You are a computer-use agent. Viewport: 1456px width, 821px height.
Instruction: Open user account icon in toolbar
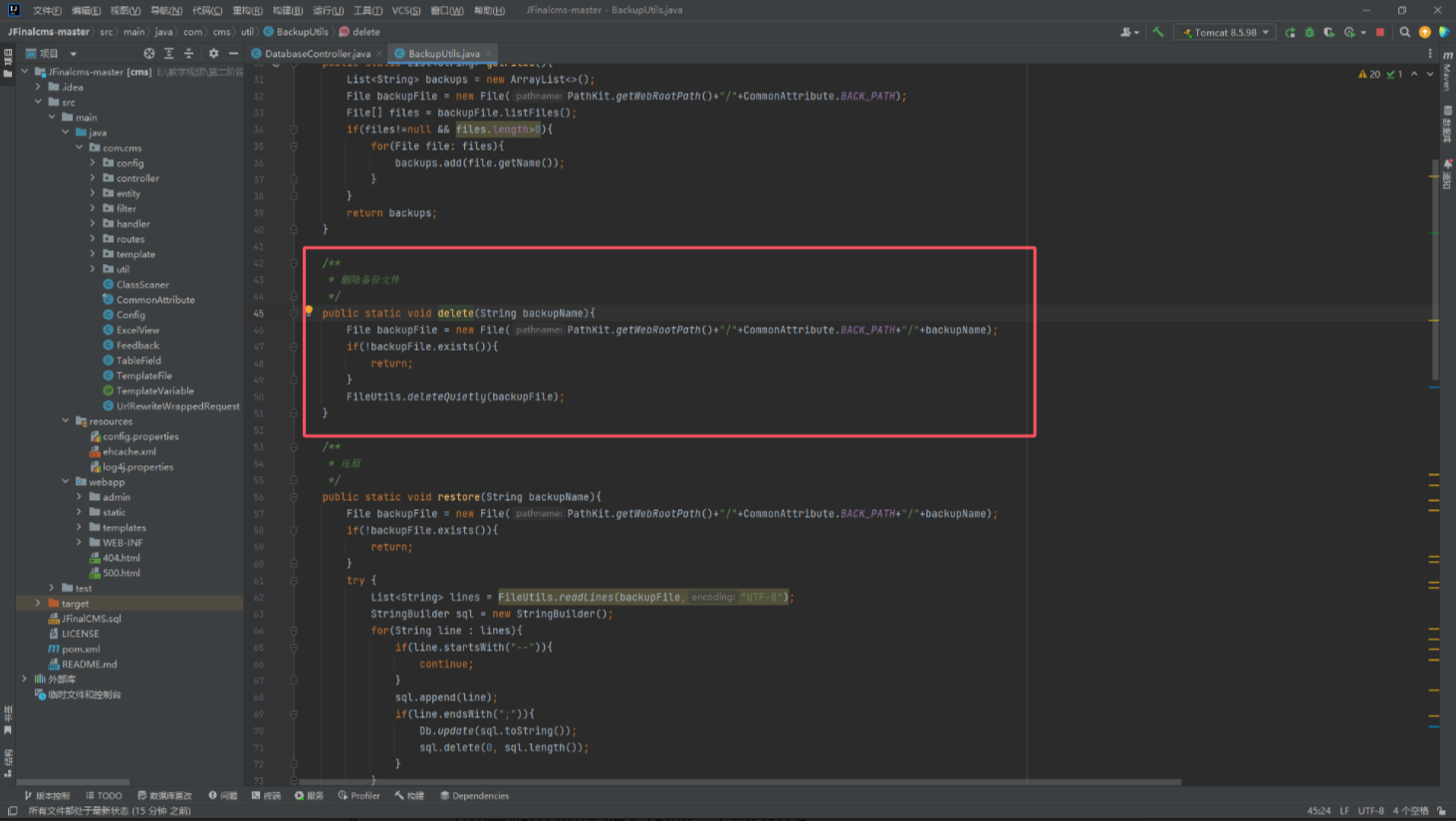[1129, 32]
